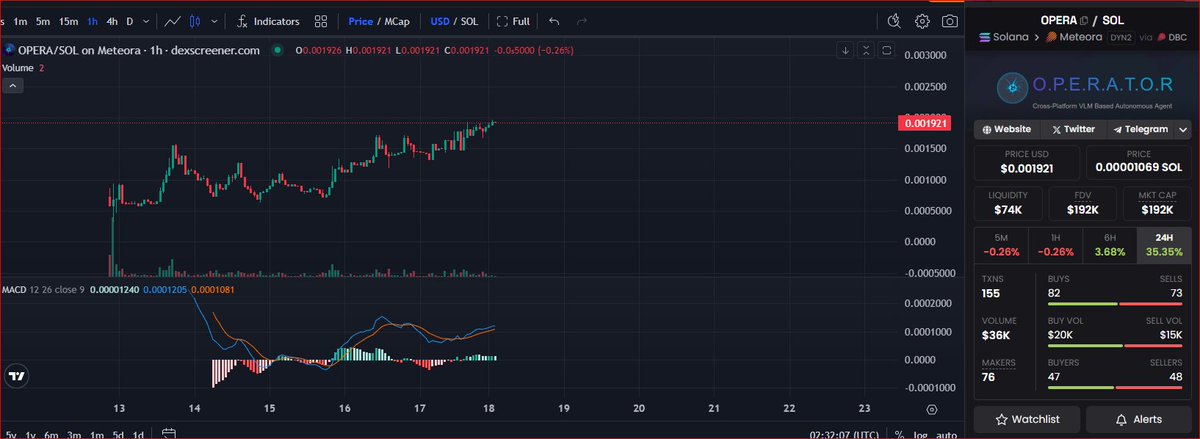Click the collapse pane icon
Image resolution: width=1200 pixels, height=439 pixels.
[x=866, y=49]
